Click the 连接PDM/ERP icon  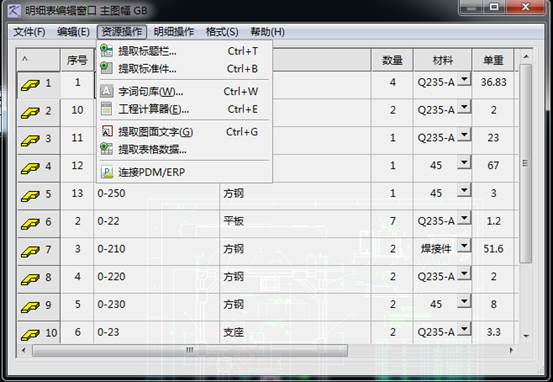[107, 172]
